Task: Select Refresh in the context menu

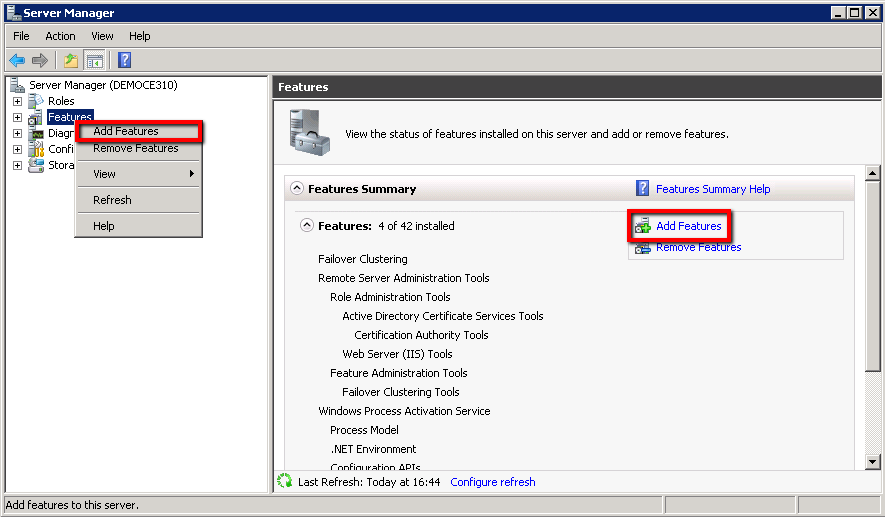Action: (x=113, y=200)
